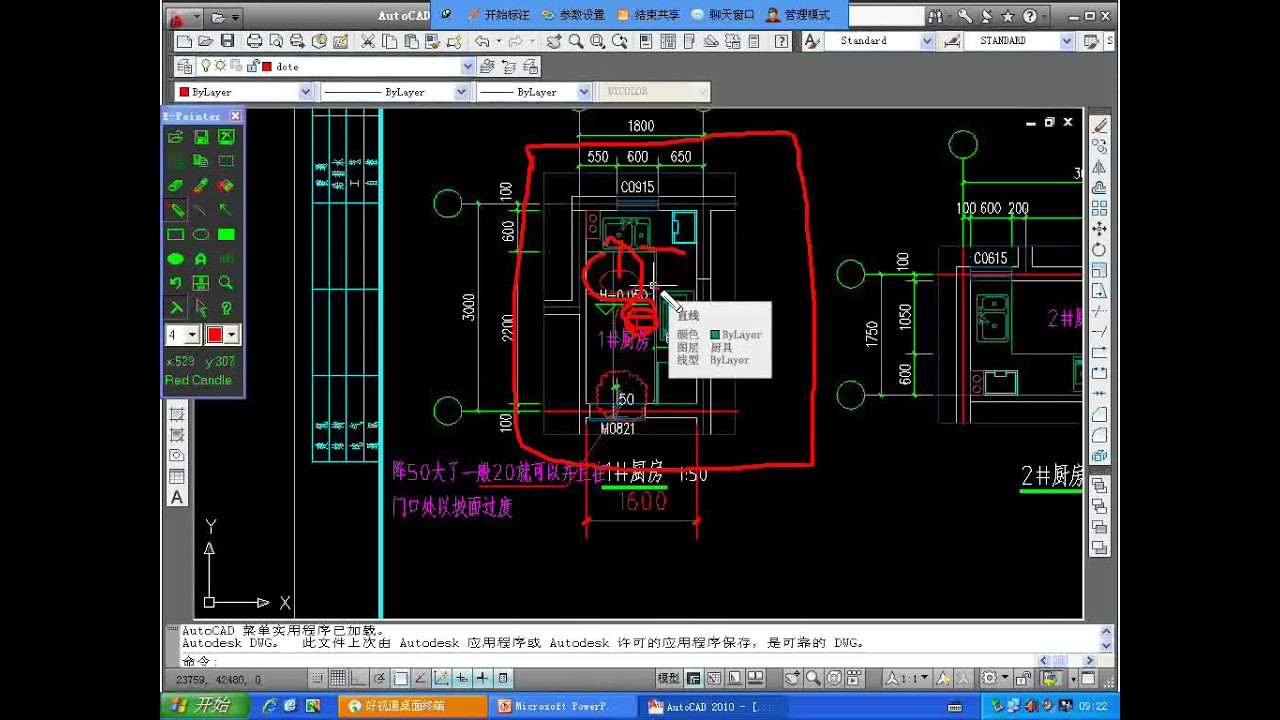Click the 模型 model space button
The height and width of the screenshot is (720, 1280).
[668, 678]
